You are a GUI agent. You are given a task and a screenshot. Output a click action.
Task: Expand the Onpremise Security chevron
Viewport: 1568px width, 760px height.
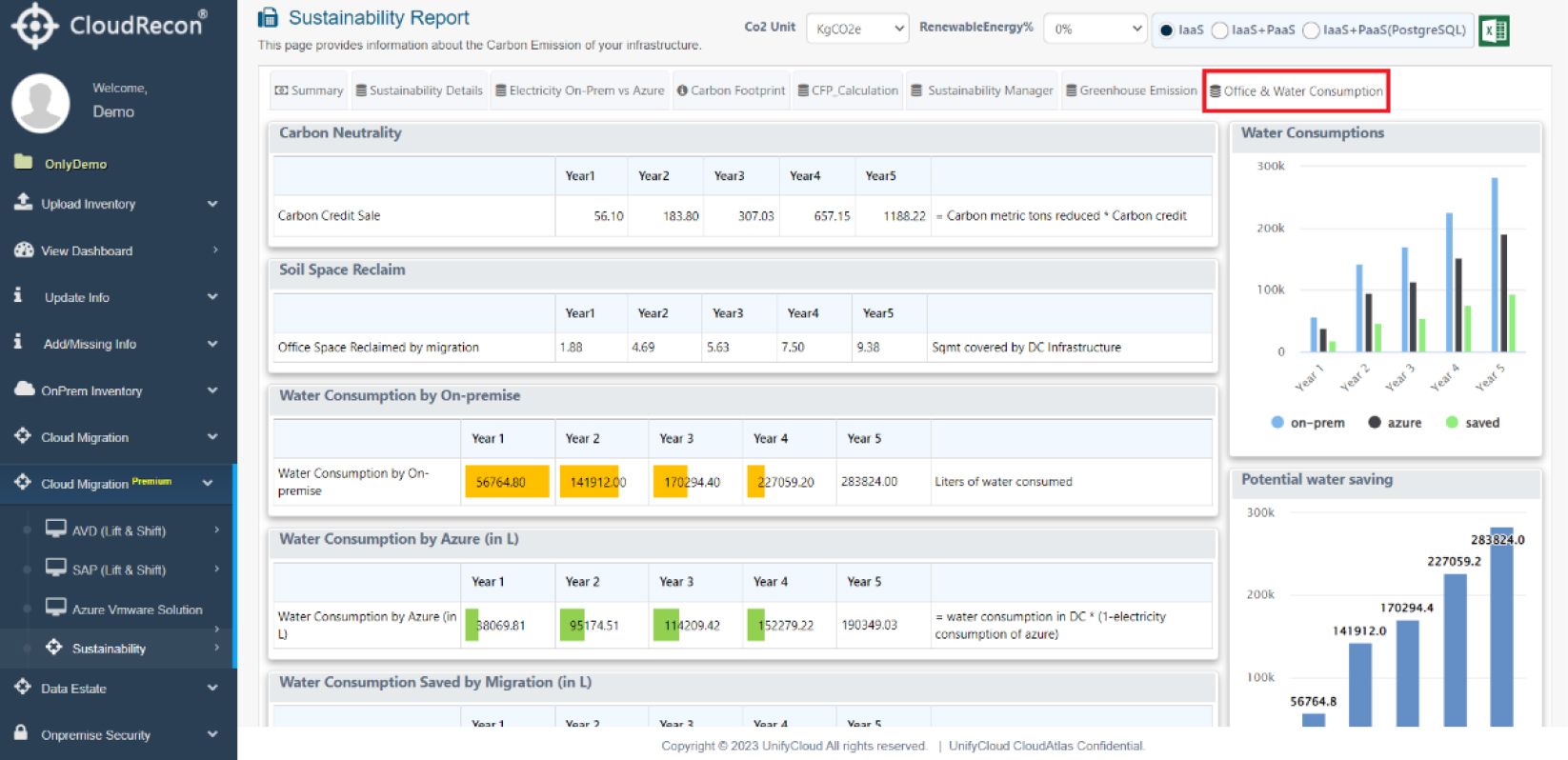coord(212,734)
